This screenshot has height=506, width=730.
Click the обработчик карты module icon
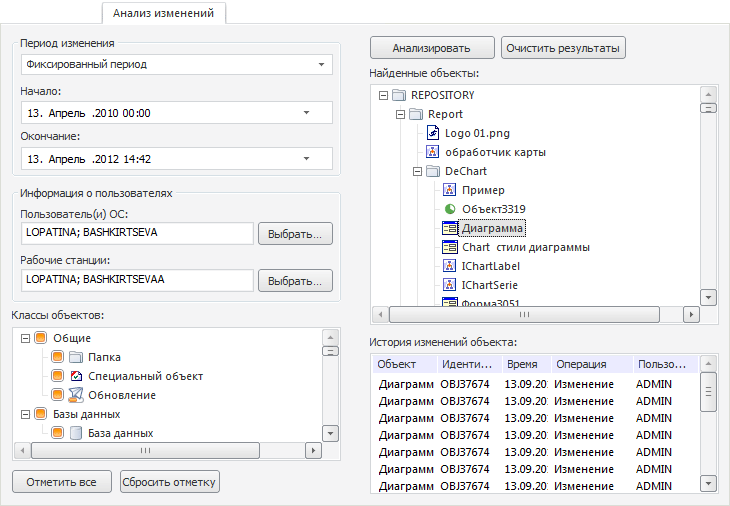coord(432,152)
